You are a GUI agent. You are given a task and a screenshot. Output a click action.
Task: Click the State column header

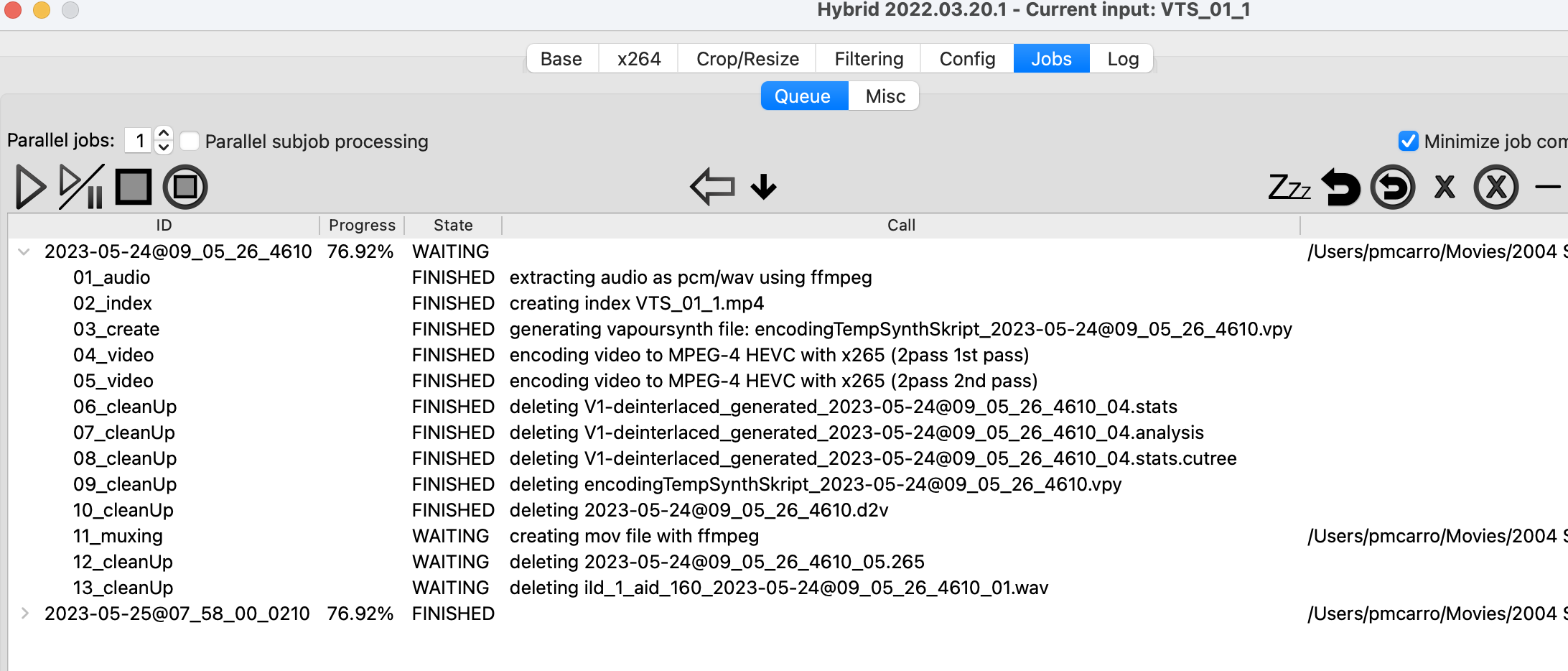pyautogui.click(x=453, y=226)
